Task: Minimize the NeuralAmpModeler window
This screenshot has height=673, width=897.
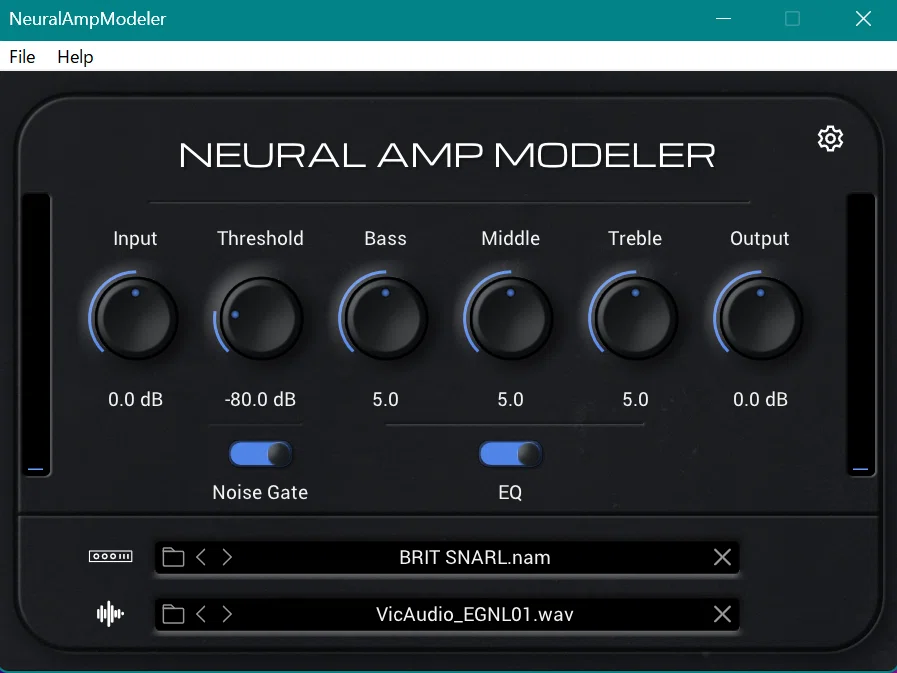Action: (724, 19)
